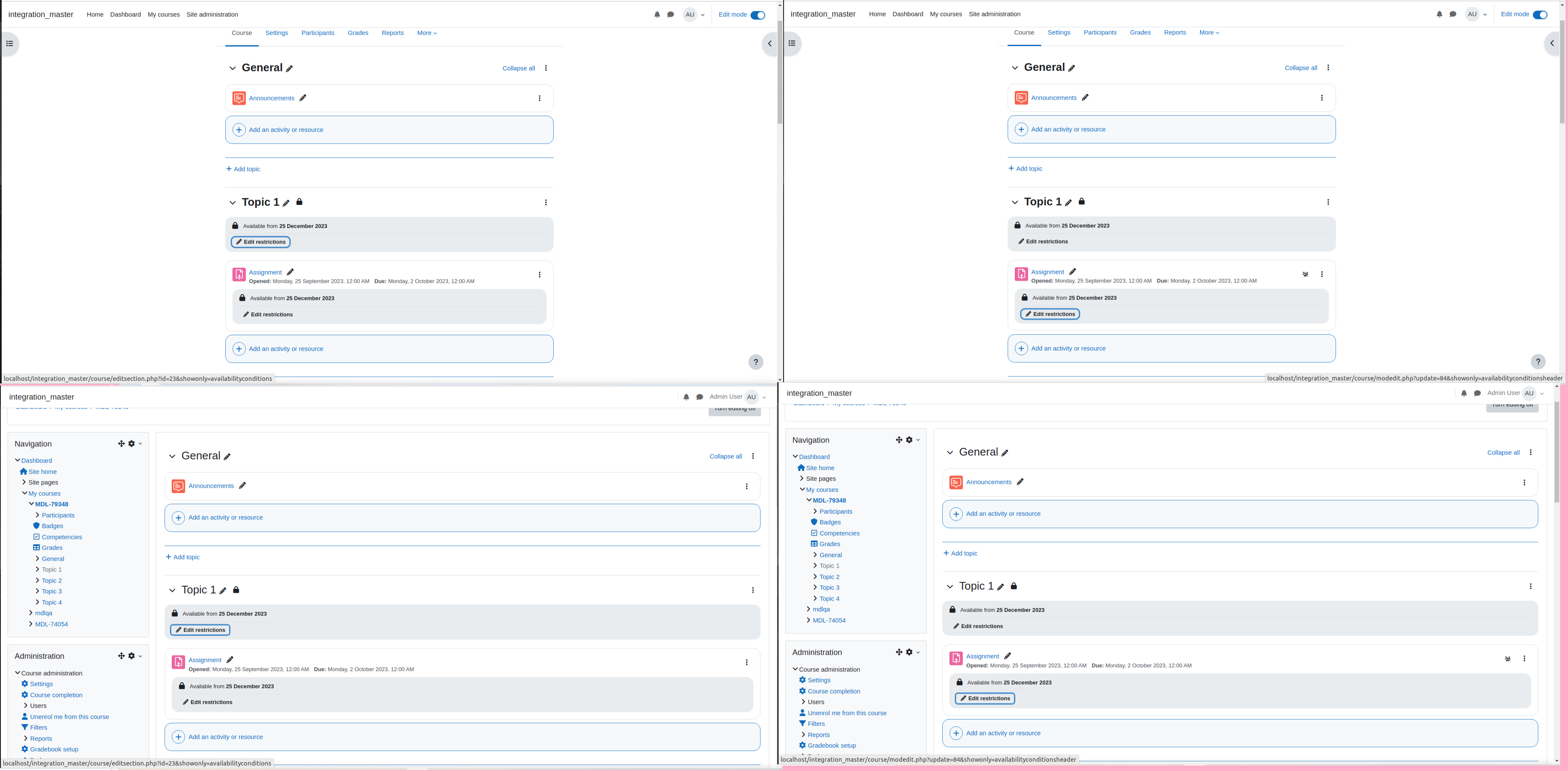The height and width of the screenshot is (771, 1568).
Task: Click Add topic link in top-left window
Action: [243, 169]
